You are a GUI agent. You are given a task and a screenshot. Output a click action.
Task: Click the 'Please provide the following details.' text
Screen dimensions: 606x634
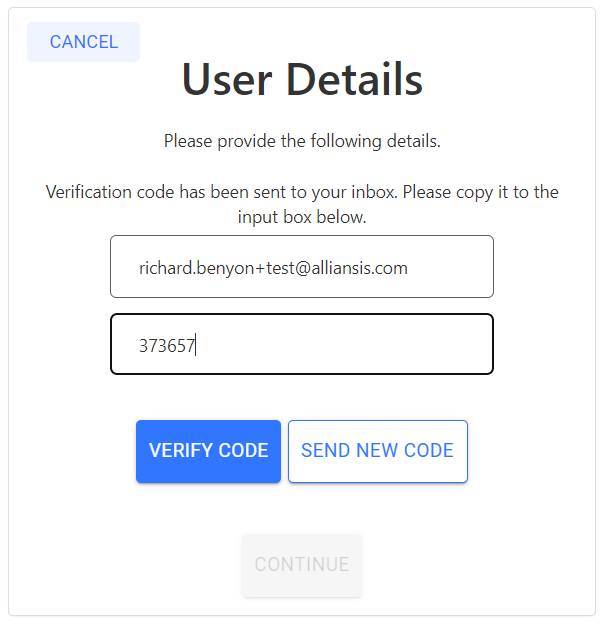pos(302,142)
